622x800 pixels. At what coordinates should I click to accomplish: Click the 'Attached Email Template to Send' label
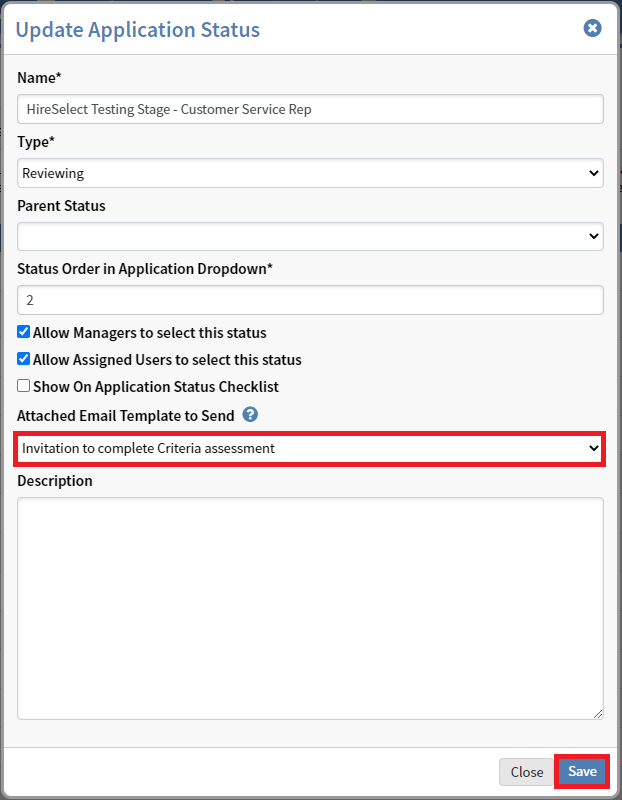tap(126, 415)
